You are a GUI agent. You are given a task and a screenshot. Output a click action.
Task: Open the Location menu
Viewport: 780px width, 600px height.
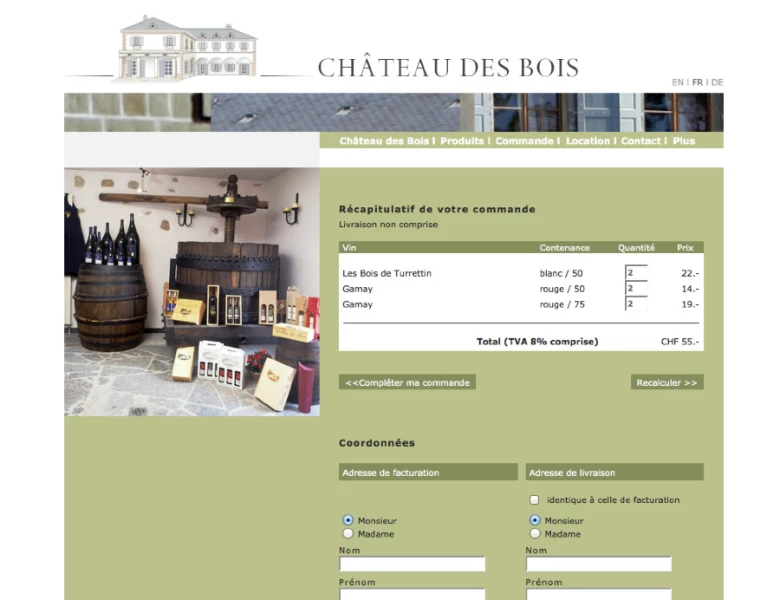587,141
